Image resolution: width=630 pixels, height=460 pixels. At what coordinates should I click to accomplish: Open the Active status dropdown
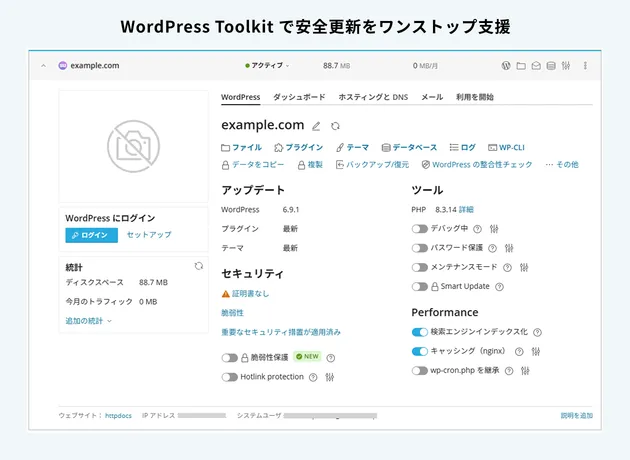267,65
